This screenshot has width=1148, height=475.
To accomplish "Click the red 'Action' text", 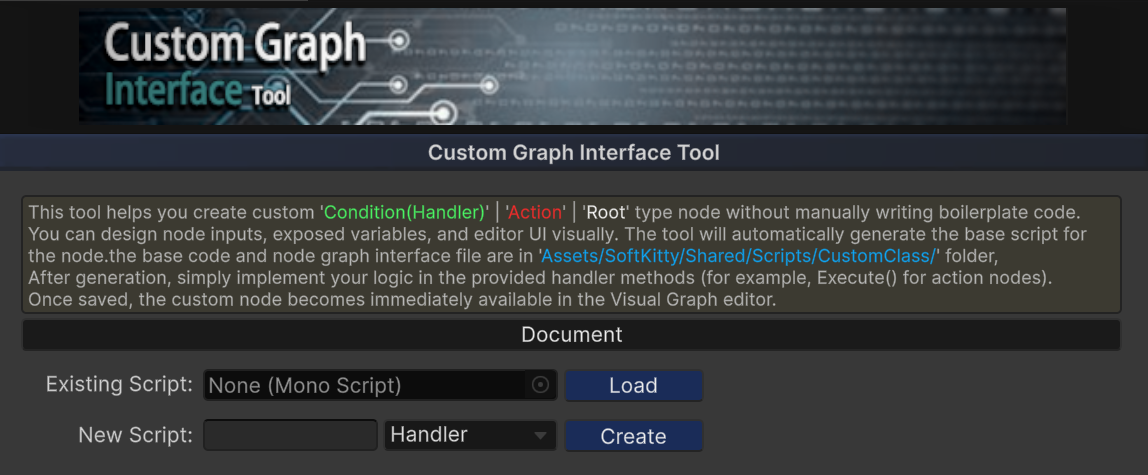I will pos(537,213).
